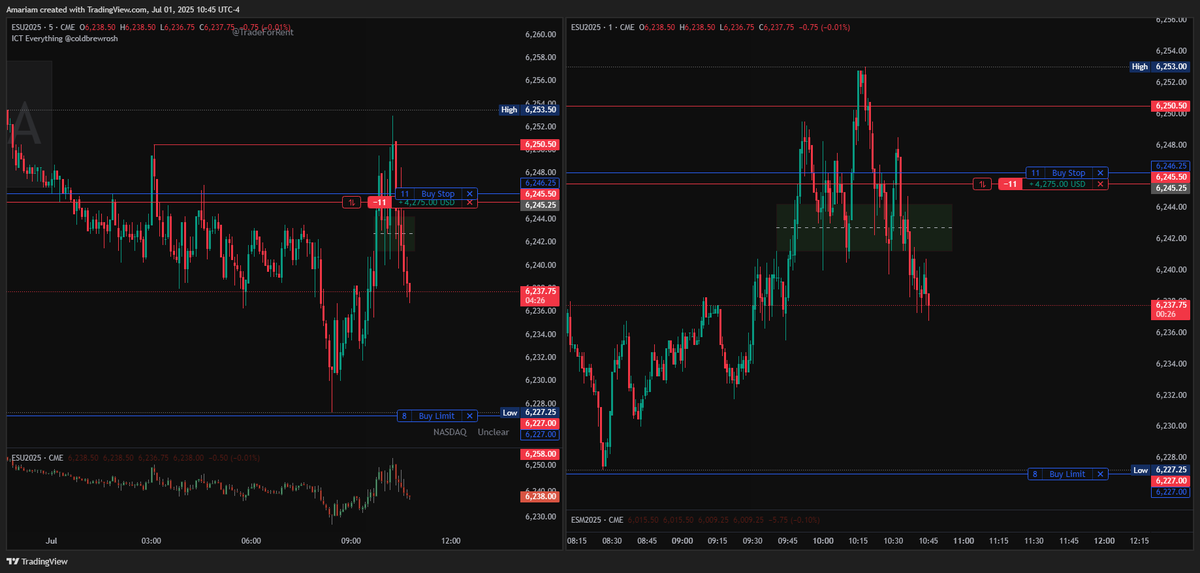Close the -11 position on right chart

point(1100,184)
